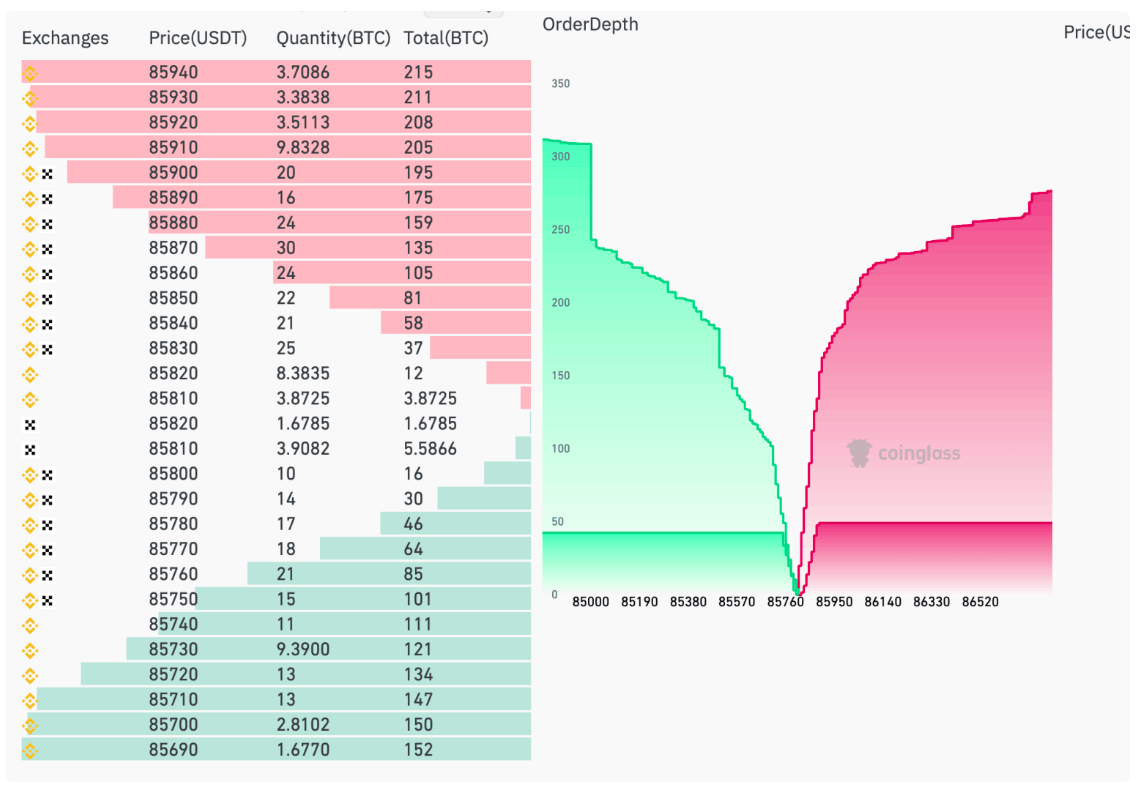Click the 9.8328 quantity cell
The image size is (1137, 790).
[x=303, y=148]
